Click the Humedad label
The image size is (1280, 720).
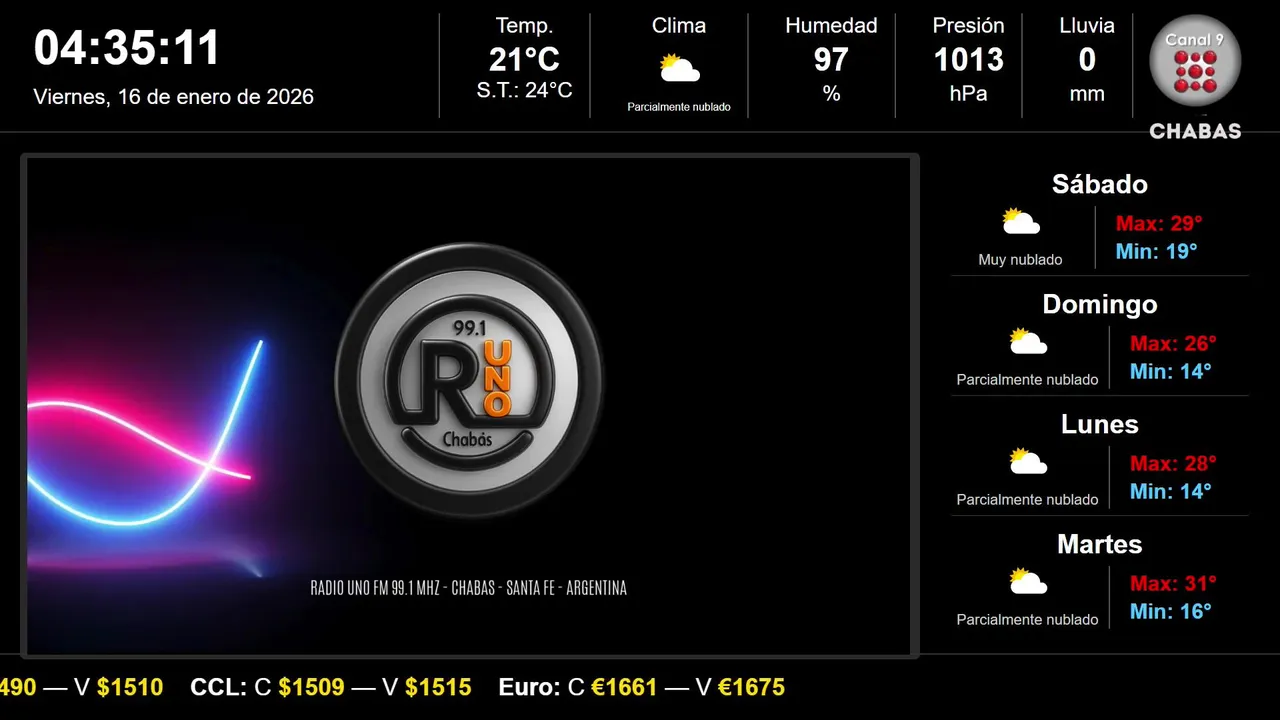(x=831, y=26)
